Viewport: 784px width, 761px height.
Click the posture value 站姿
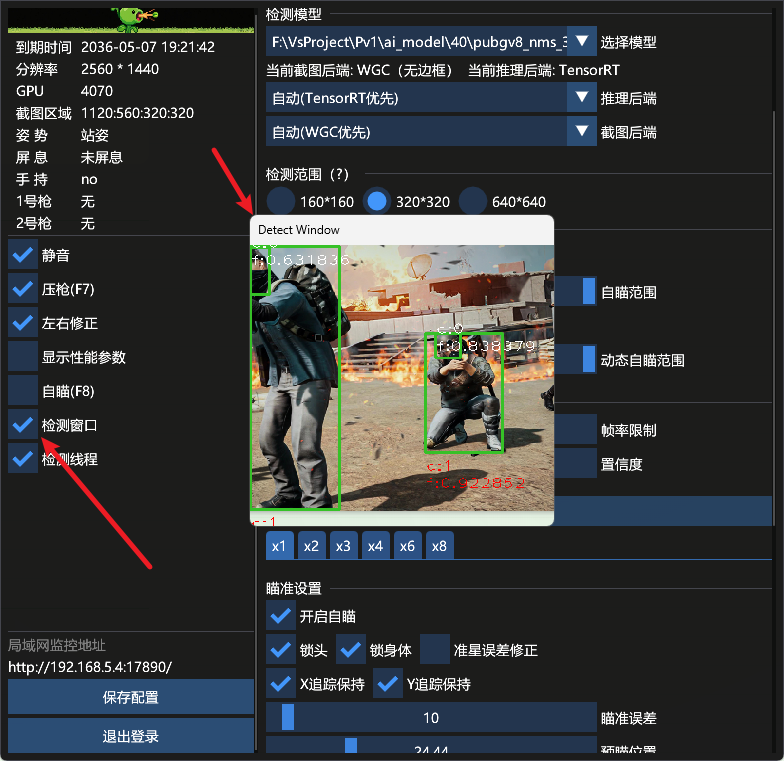click(94, 135)
